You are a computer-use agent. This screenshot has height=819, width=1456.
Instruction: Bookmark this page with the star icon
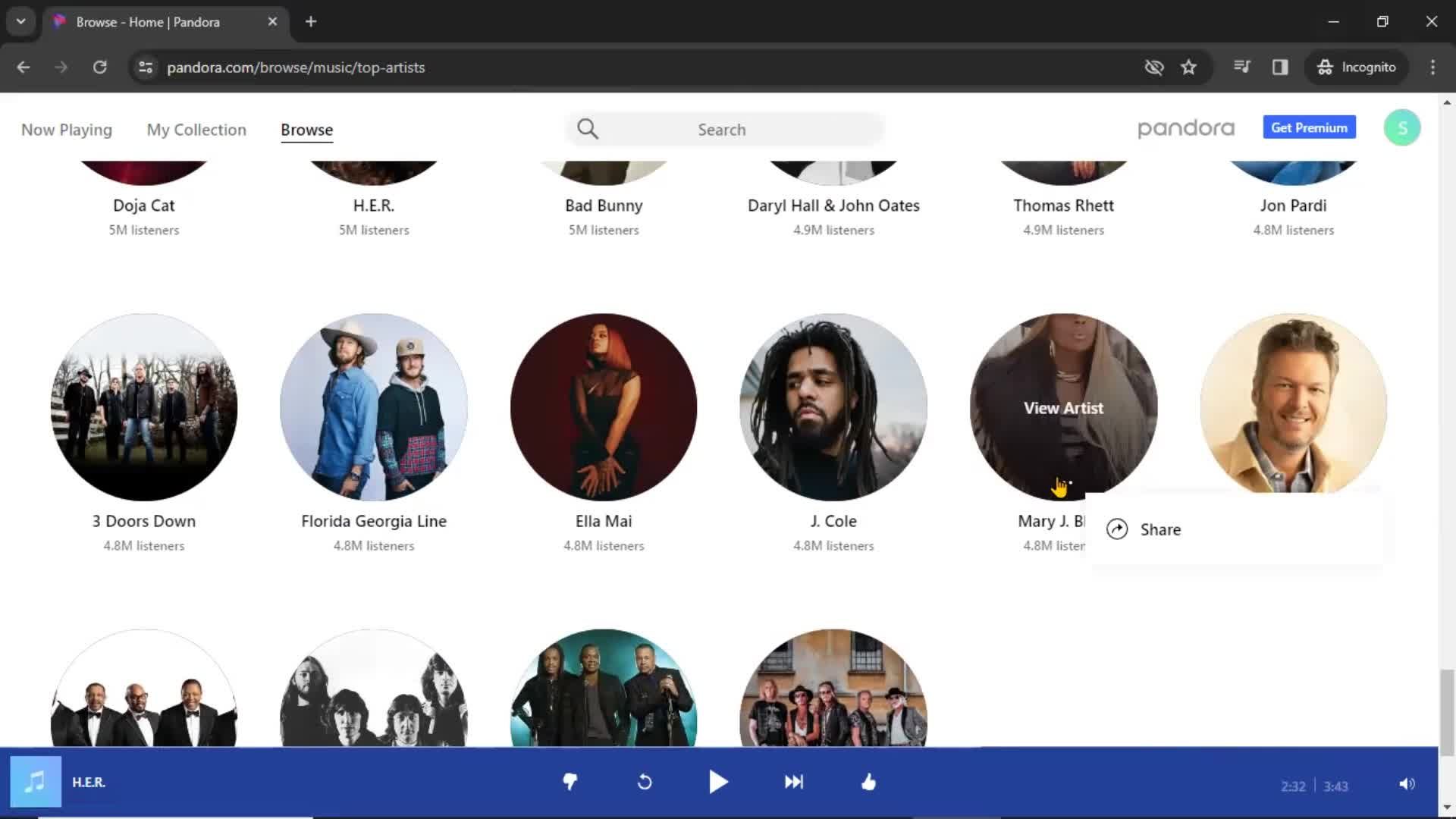(x=1188, y=67)
